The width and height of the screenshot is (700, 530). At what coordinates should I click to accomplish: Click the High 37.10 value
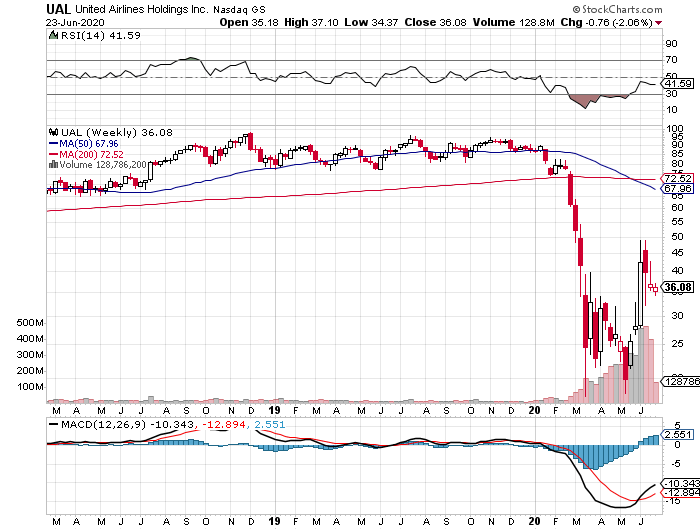(x=311, y=22)
